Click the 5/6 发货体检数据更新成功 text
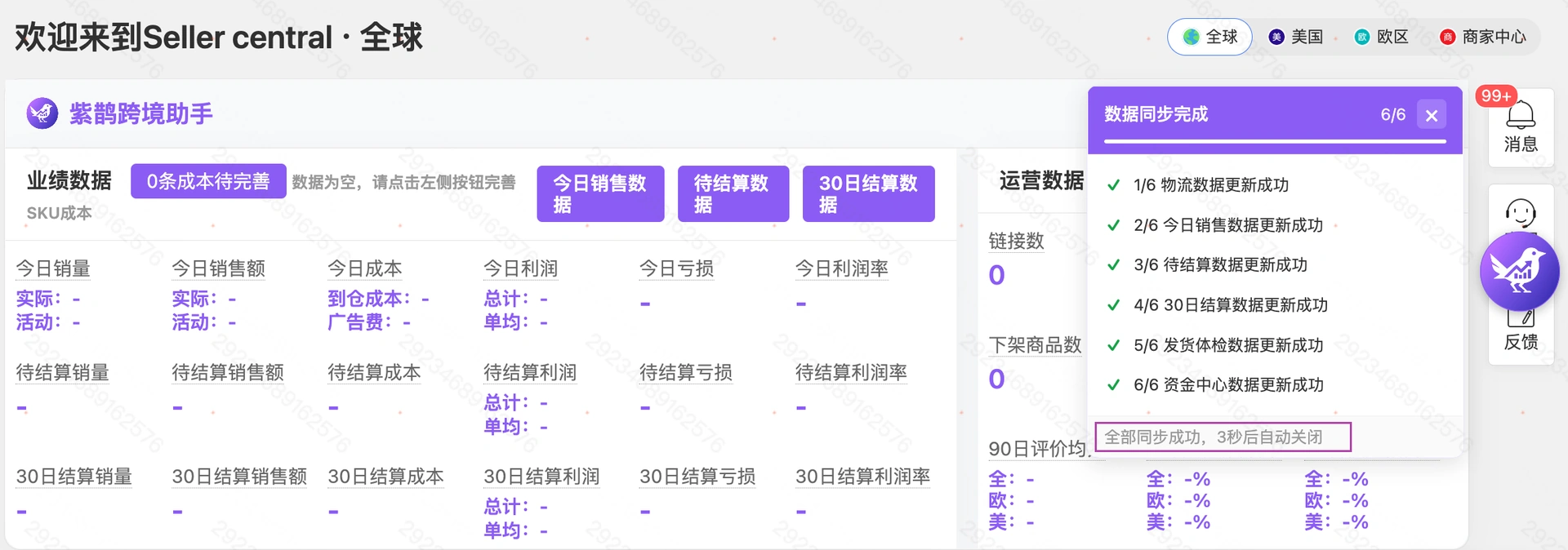Viewport: 1568px width, 550px height. (1228, 345)
